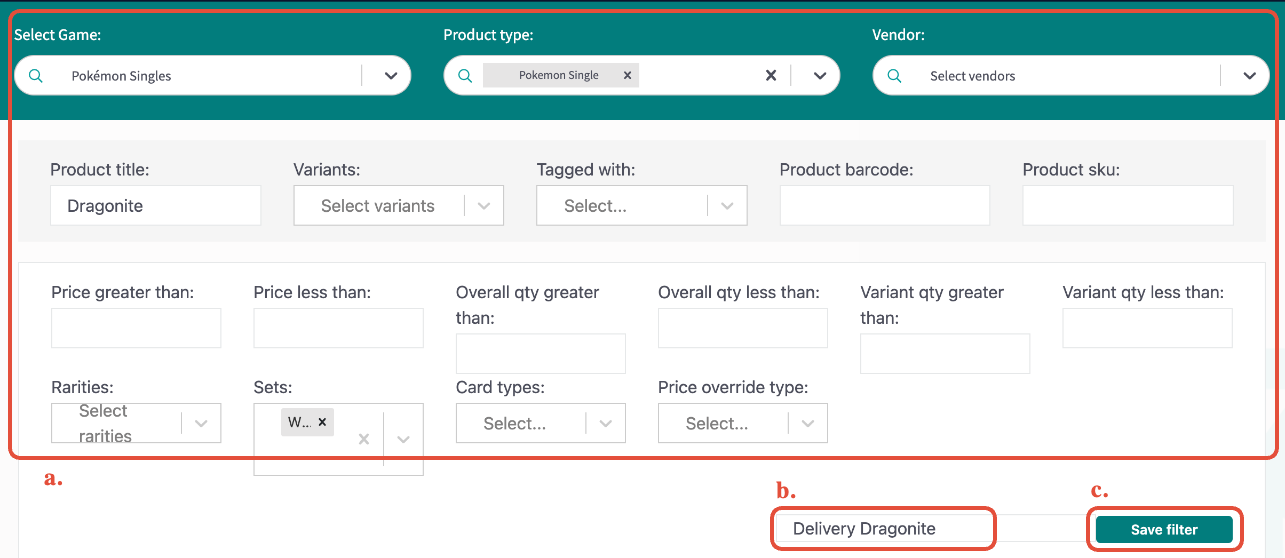Screen dimensions: 1285x558
Task: Remove the Pokemon Single tag
Action: click(x=627, y=75)
